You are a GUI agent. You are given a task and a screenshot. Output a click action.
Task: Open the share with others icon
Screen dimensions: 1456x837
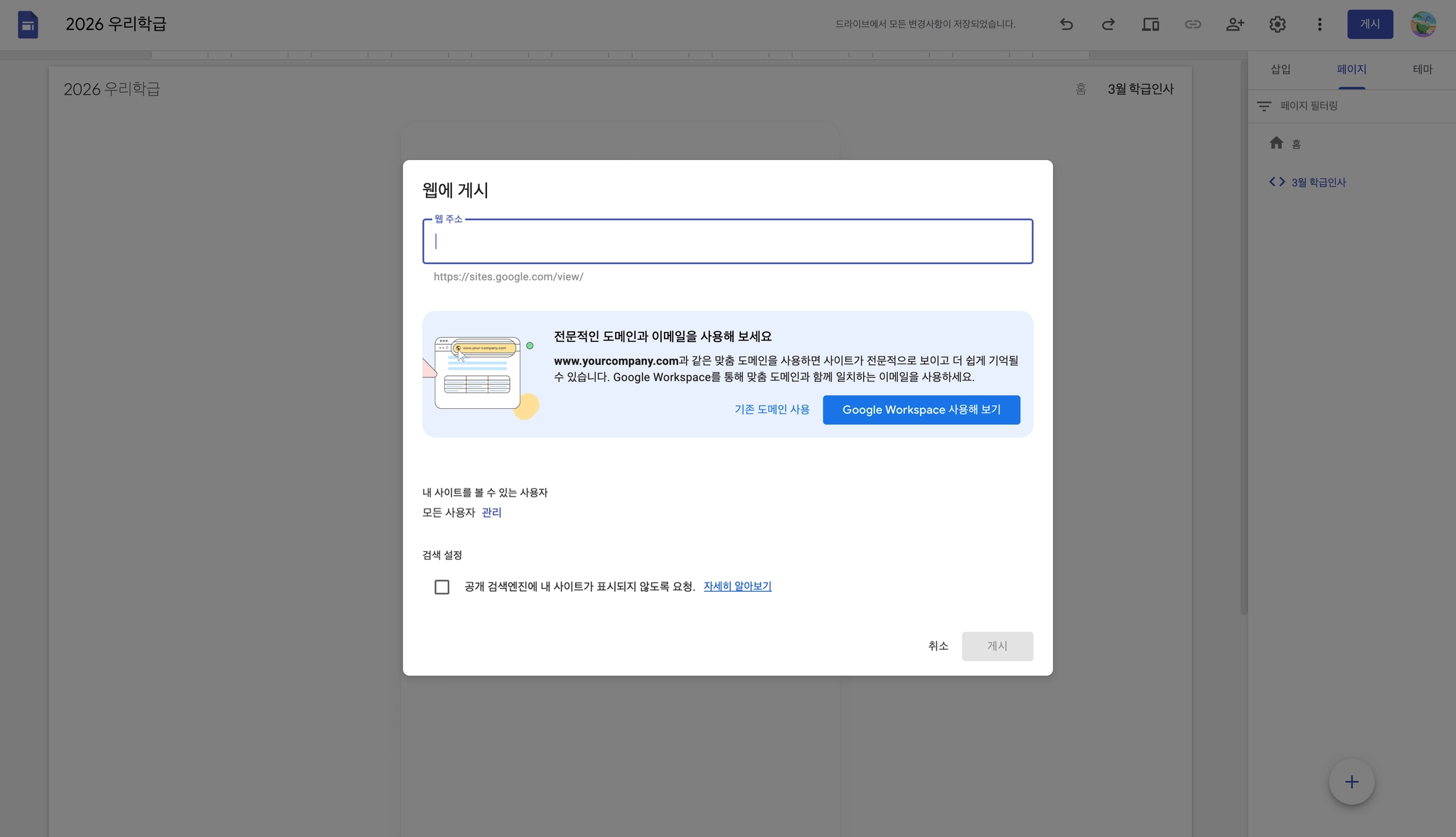click(1235, 25)
